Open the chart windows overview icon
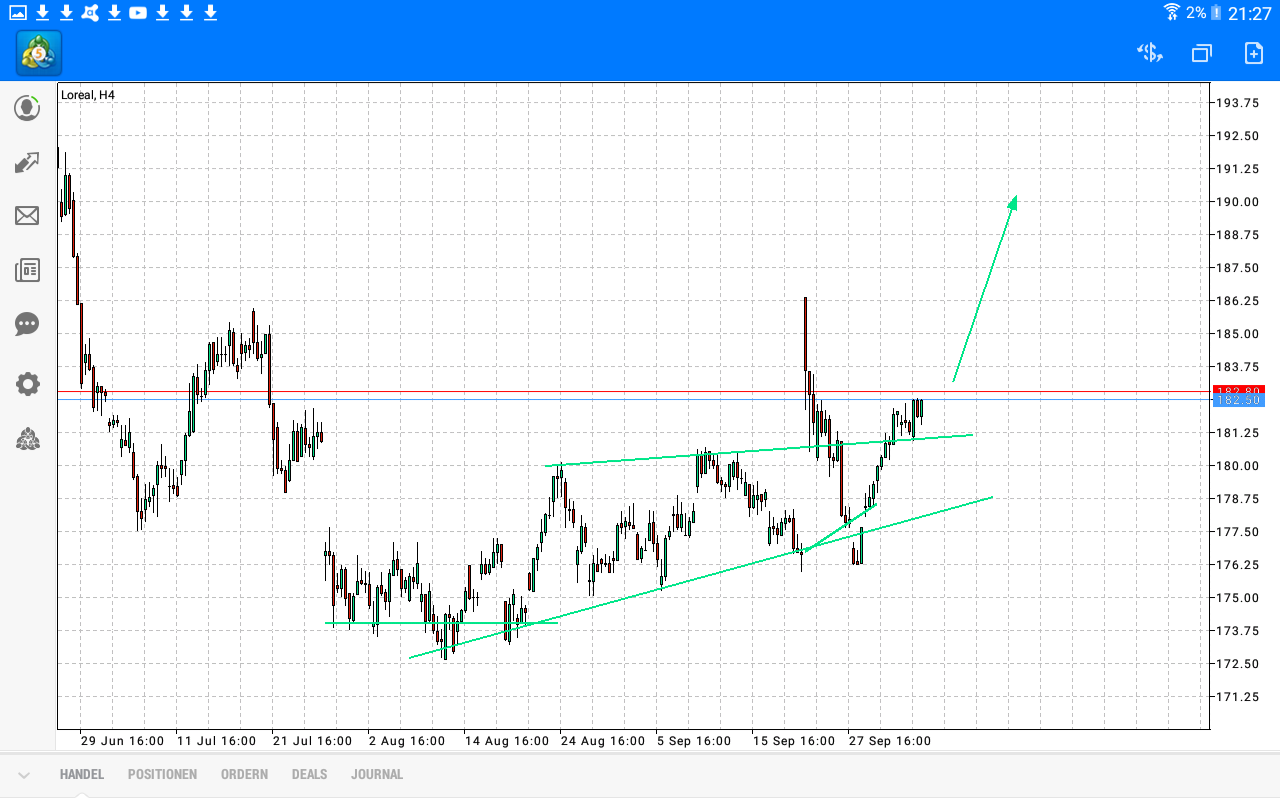Image resolution: width=1280 pixels, height=800 pixels. click(1201, 52)
